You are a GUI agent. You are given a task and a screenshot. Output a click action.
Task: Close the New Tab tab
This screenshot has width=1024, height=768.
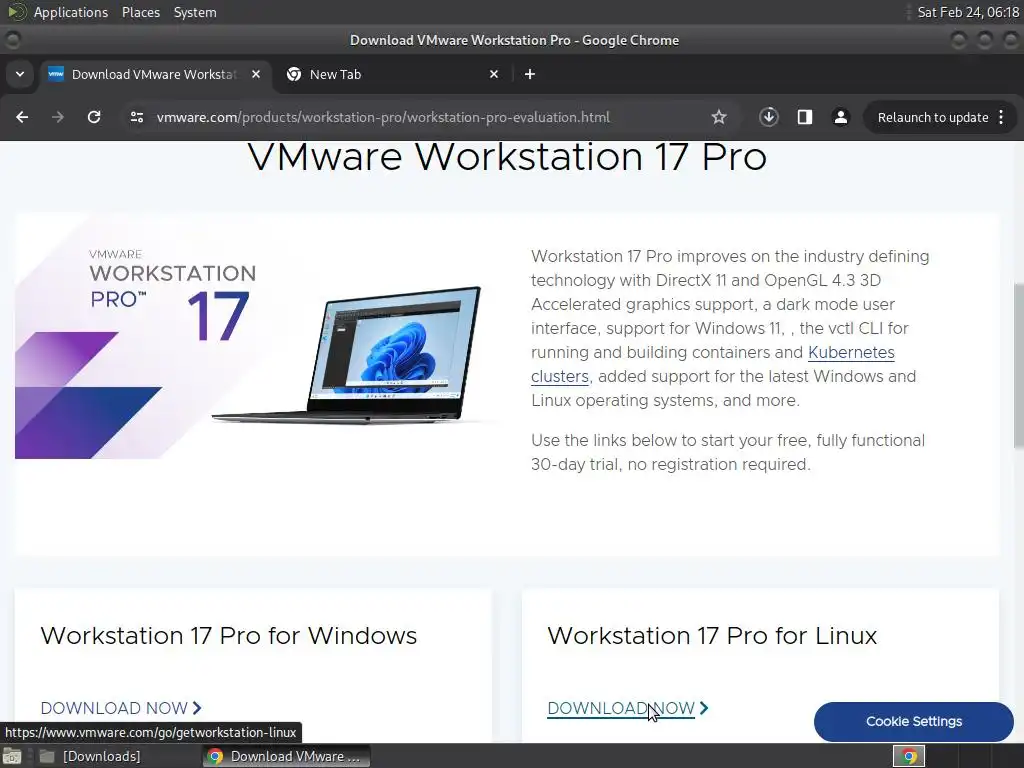tap(494, 74)
